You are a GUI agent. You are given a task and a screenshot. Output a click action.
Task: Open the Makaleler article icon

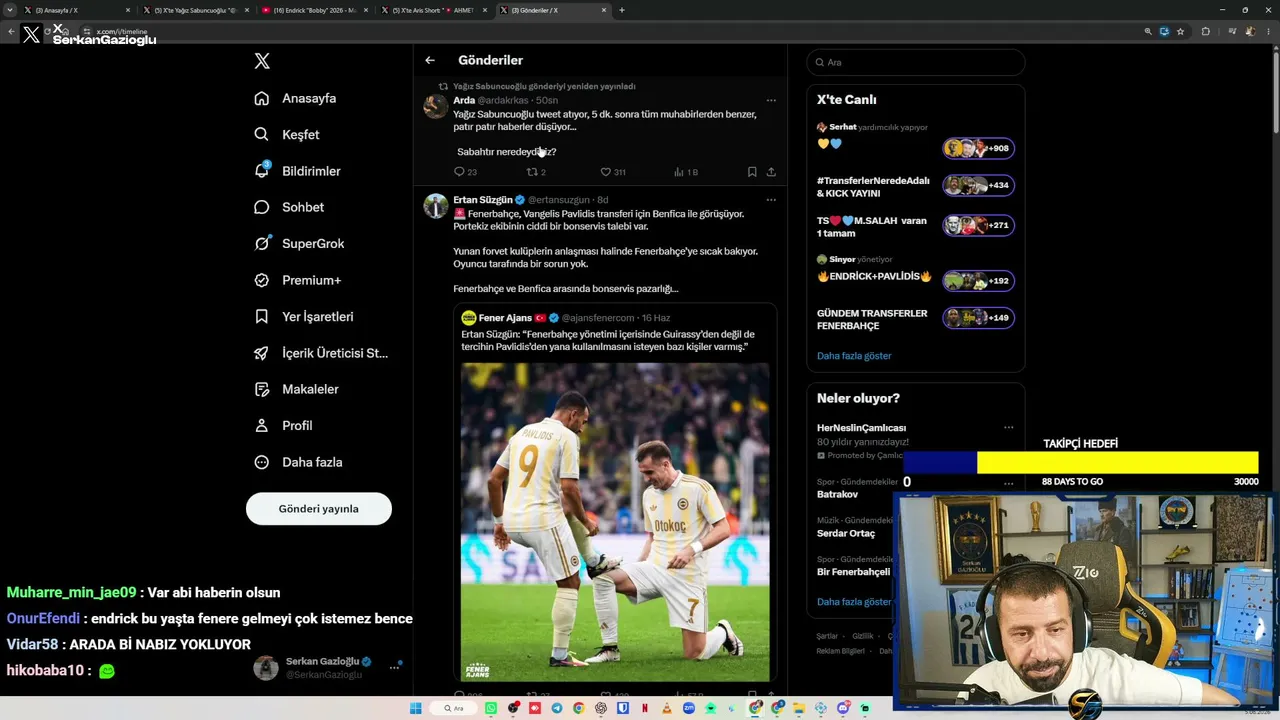pyautogui.click(x=262, y=389)
